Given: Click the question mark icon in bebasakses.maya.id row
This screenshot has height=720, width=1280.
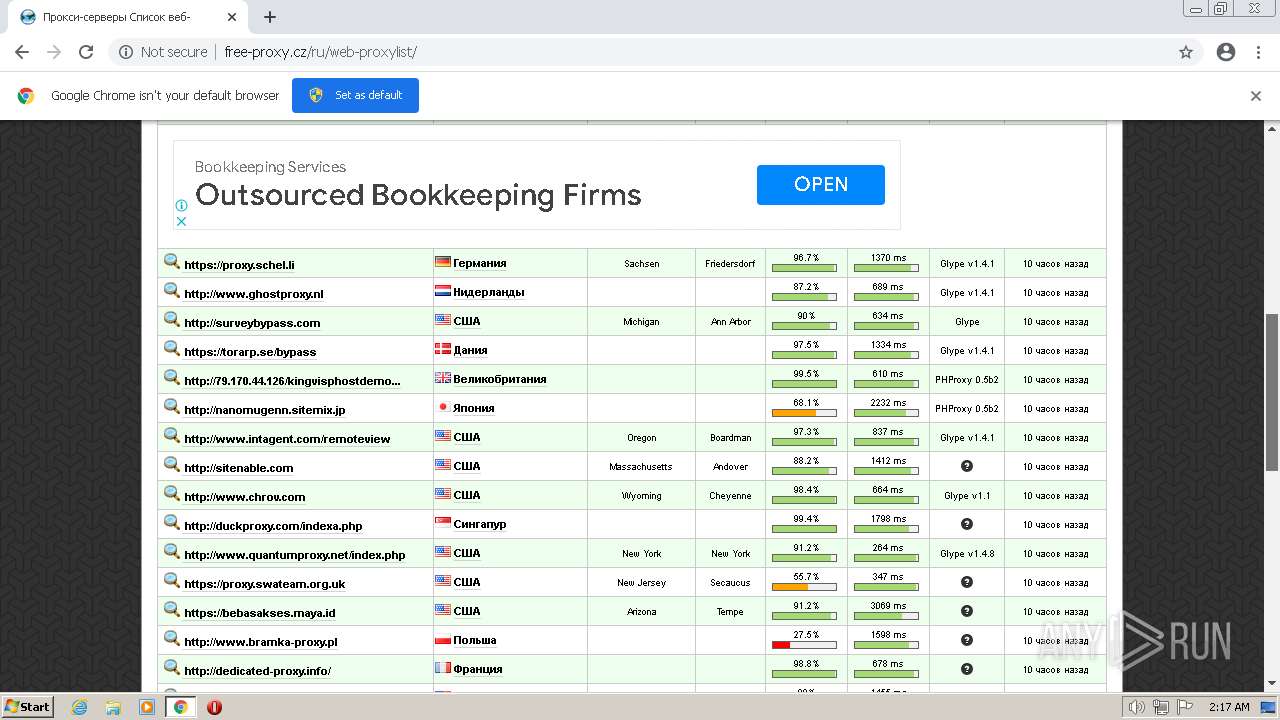Looking at the screenshot, I should click(967, 611).
